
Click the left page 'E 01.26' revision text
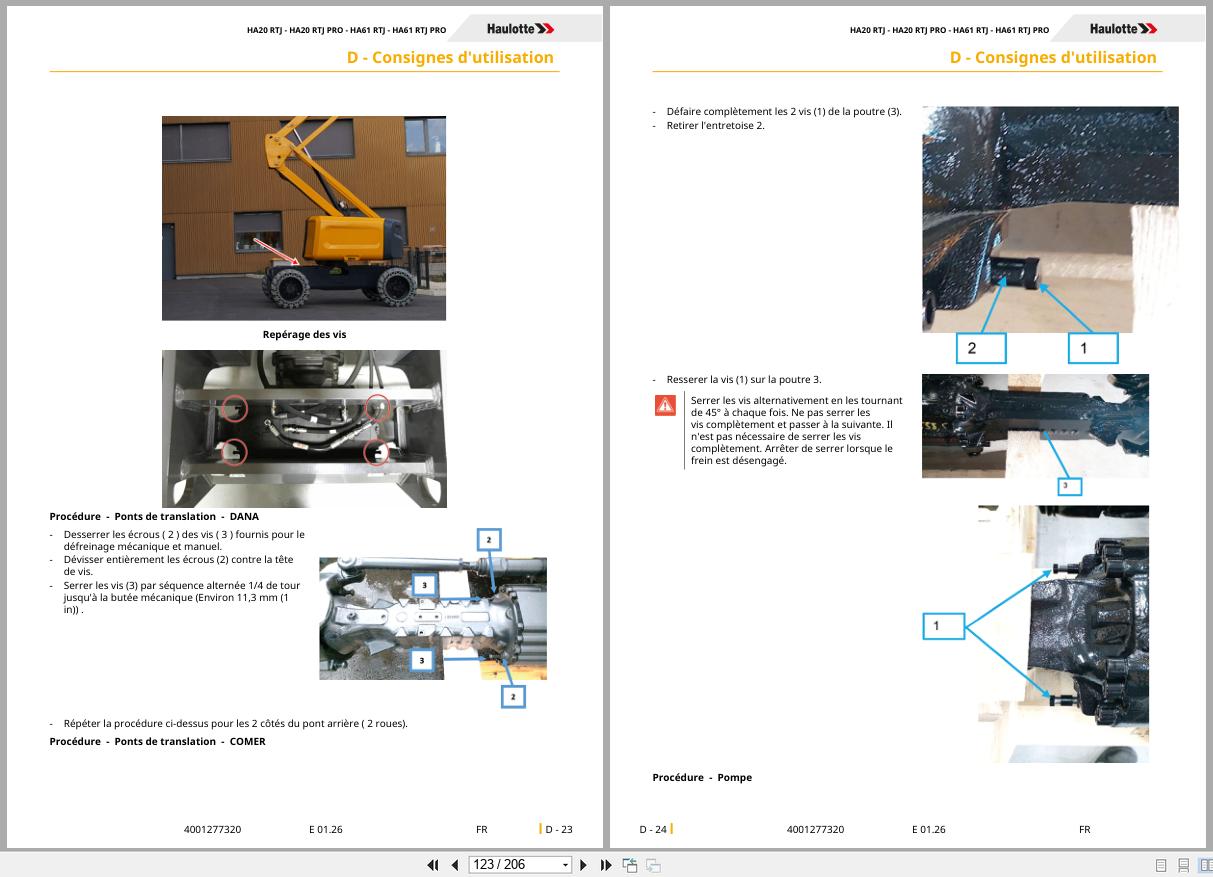[326, 829]
